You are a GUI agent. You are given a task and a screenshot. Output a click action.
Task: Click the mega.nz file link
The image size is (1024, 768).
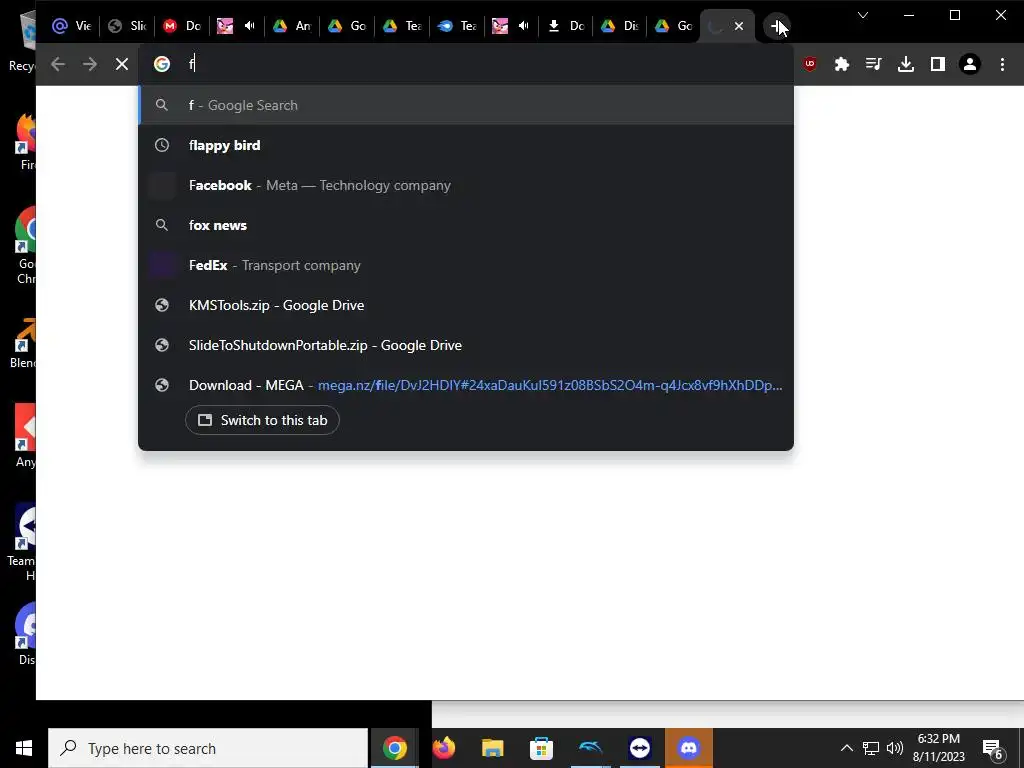[550, 385]
